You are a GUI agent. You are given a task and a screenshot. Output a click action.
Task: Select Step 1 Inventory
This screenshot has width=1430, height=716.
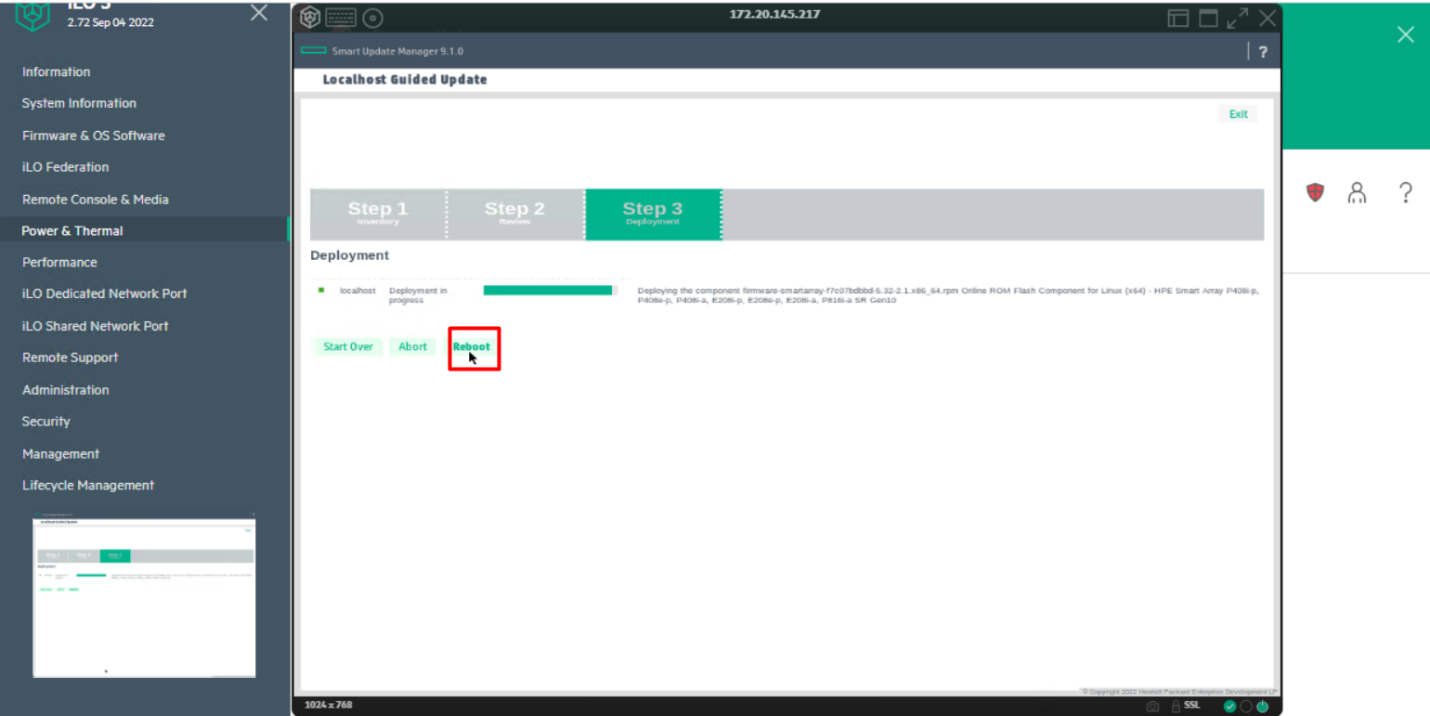[x=378, y=214]
